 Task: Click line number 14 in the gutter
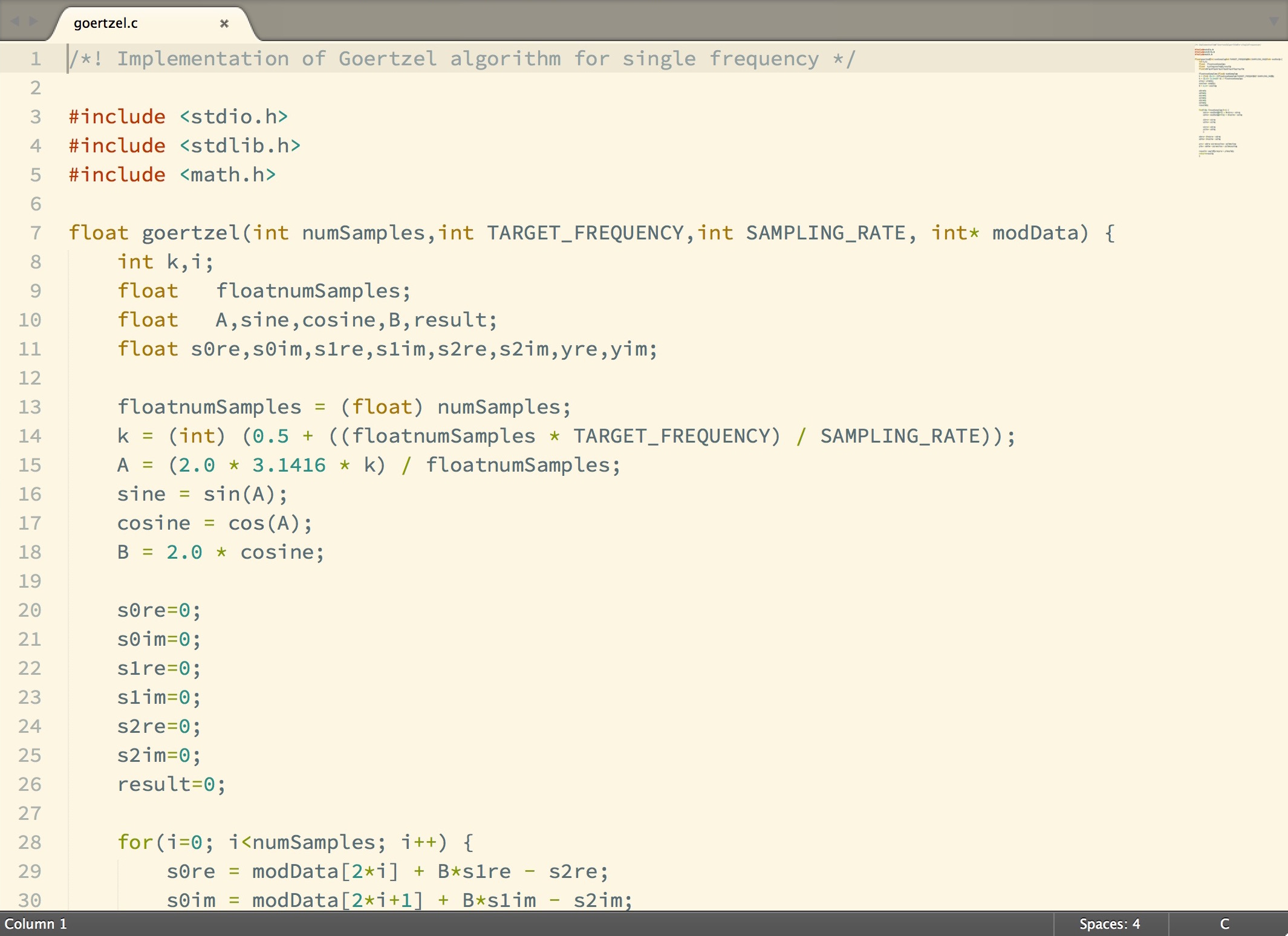pyautogui.click(x=30, y=436)
